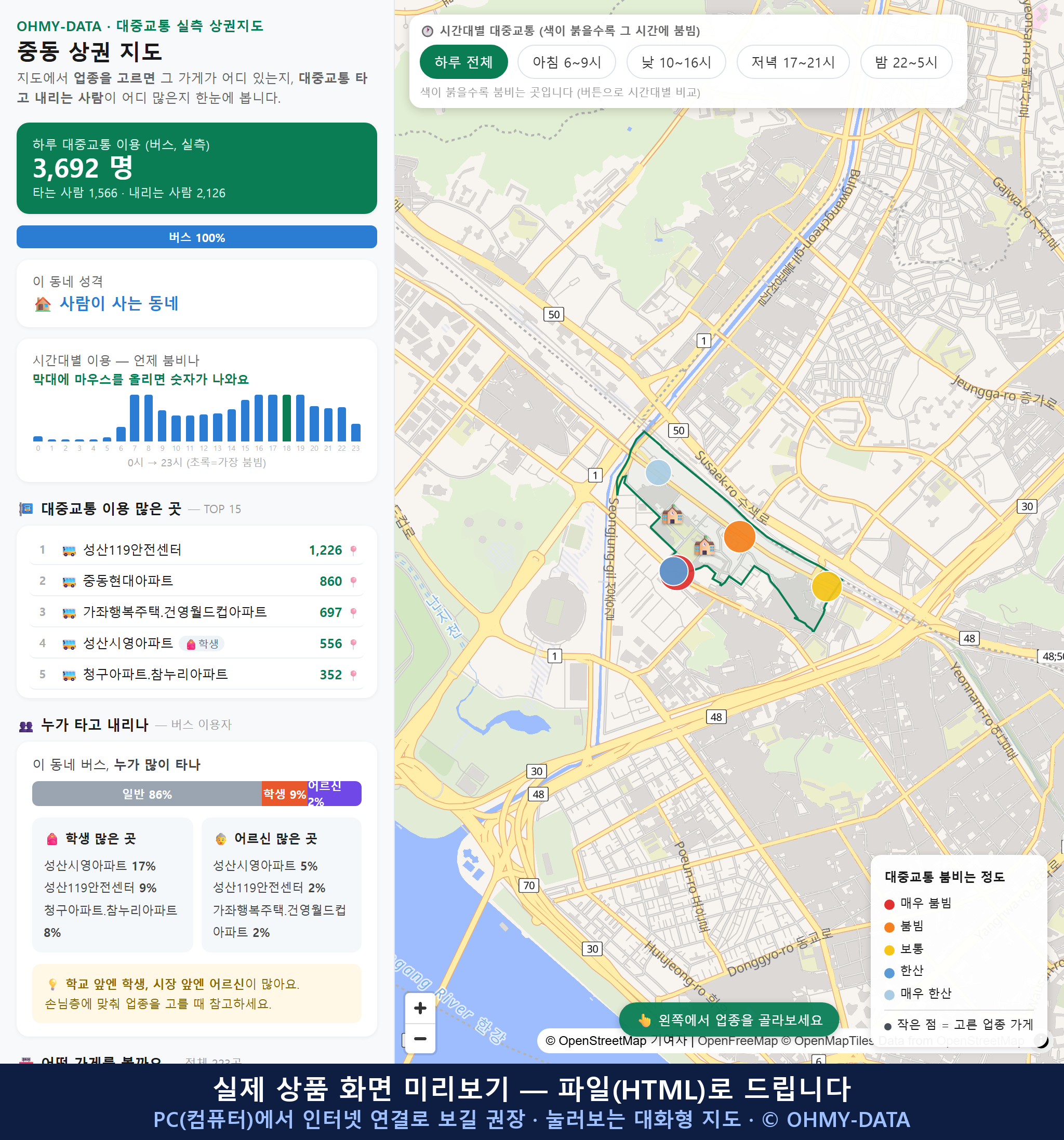The image size is (1064, 1140).
Task: Click the yellow circle marker on the map
Action: pyautogui.click(x=827, y=586)
